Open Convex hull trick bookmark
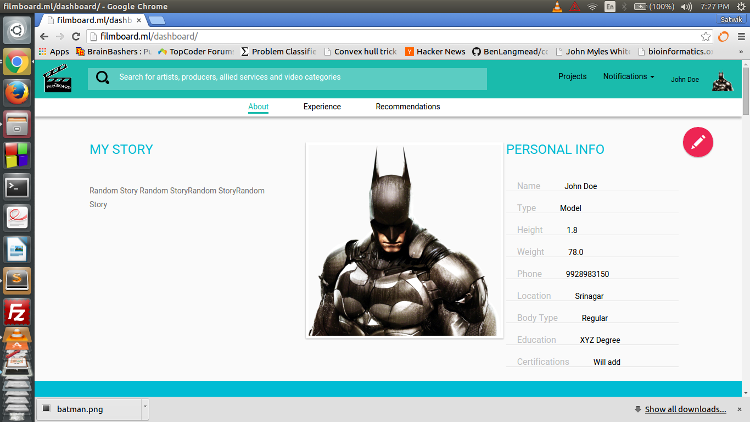 pyautogui.click(x=360, y=51)
